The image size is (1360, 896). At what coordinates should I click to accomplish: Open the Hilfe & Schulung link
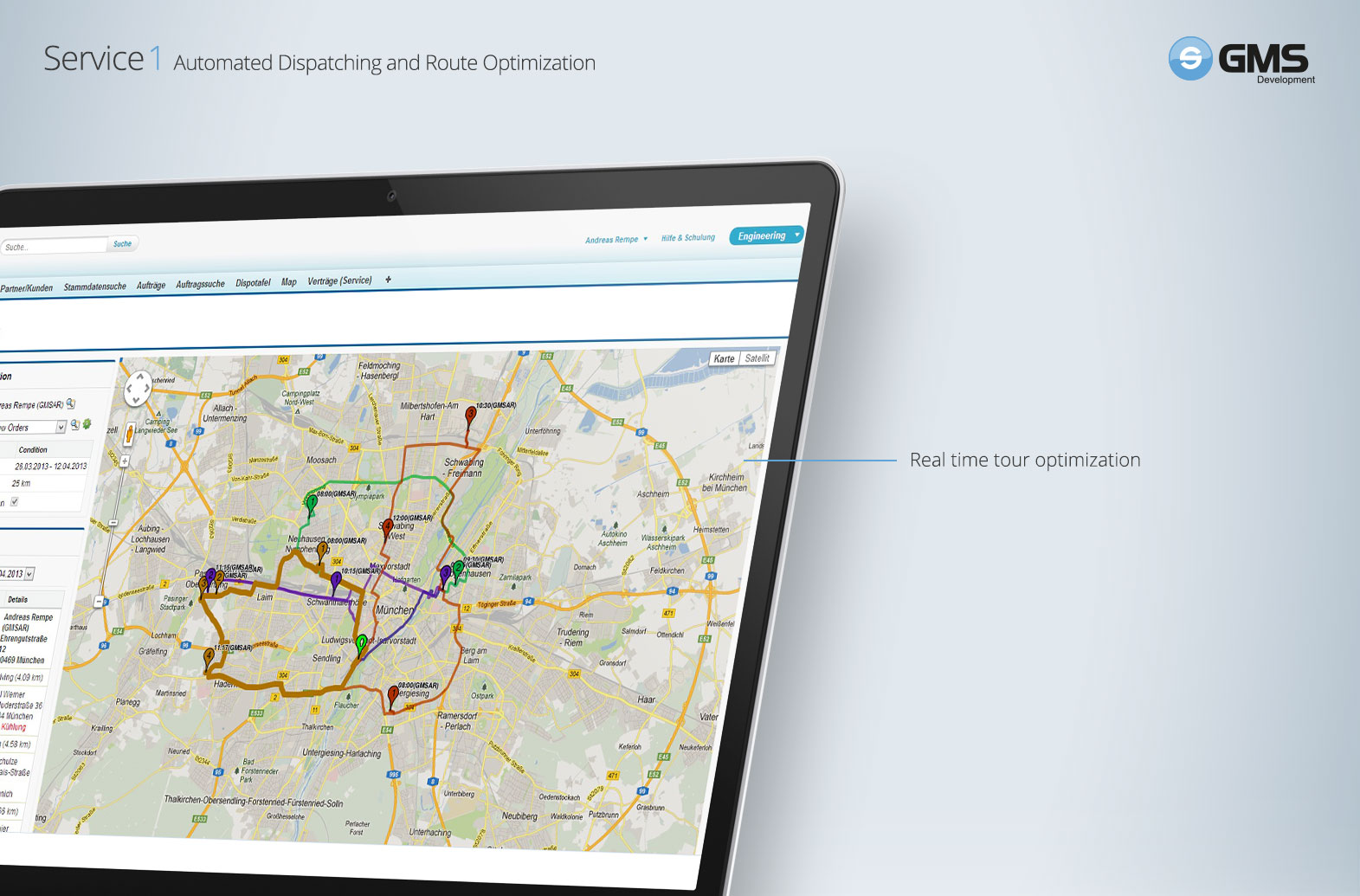coord(687,238)
